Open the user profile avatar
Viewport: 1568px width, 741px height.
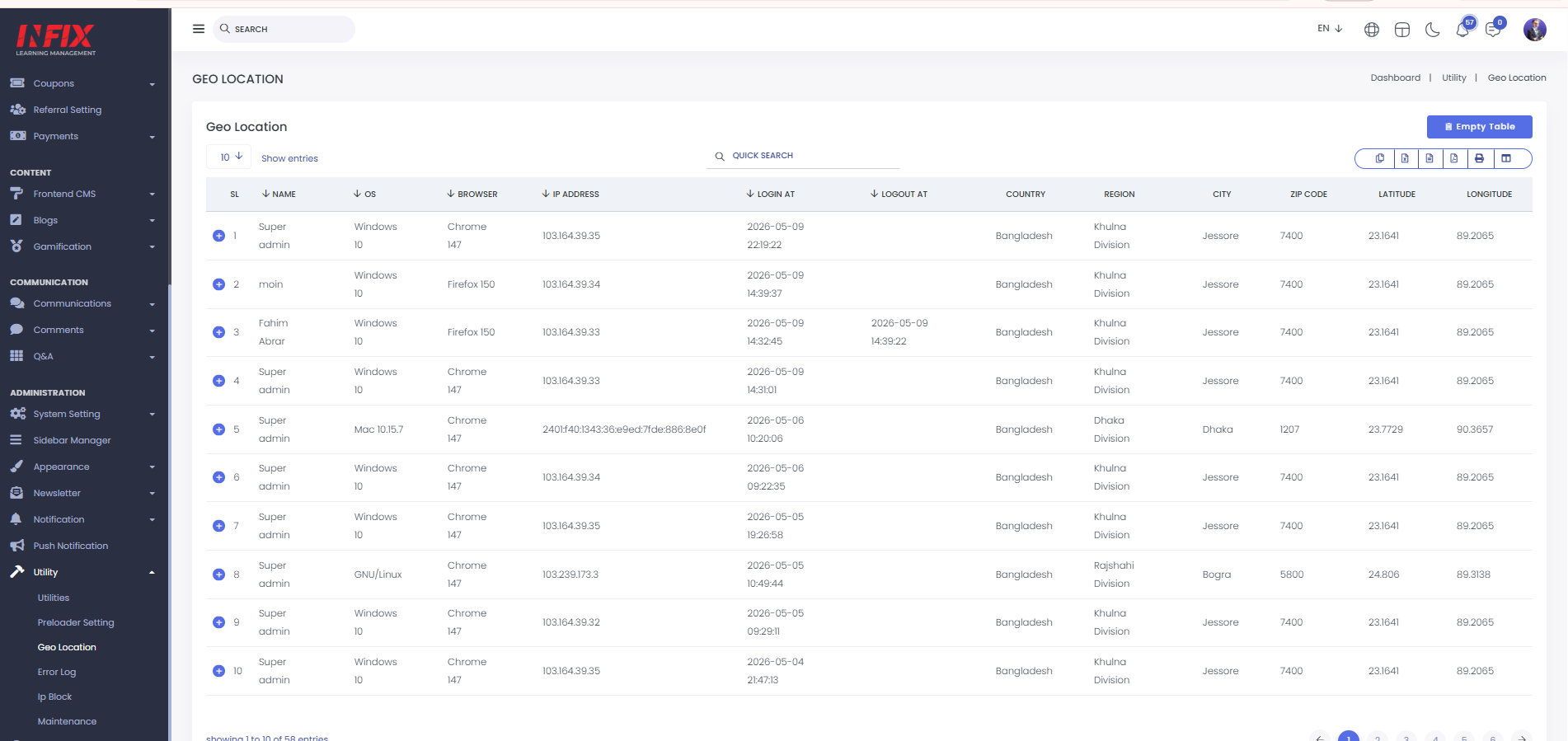(x=1535, y=30)
